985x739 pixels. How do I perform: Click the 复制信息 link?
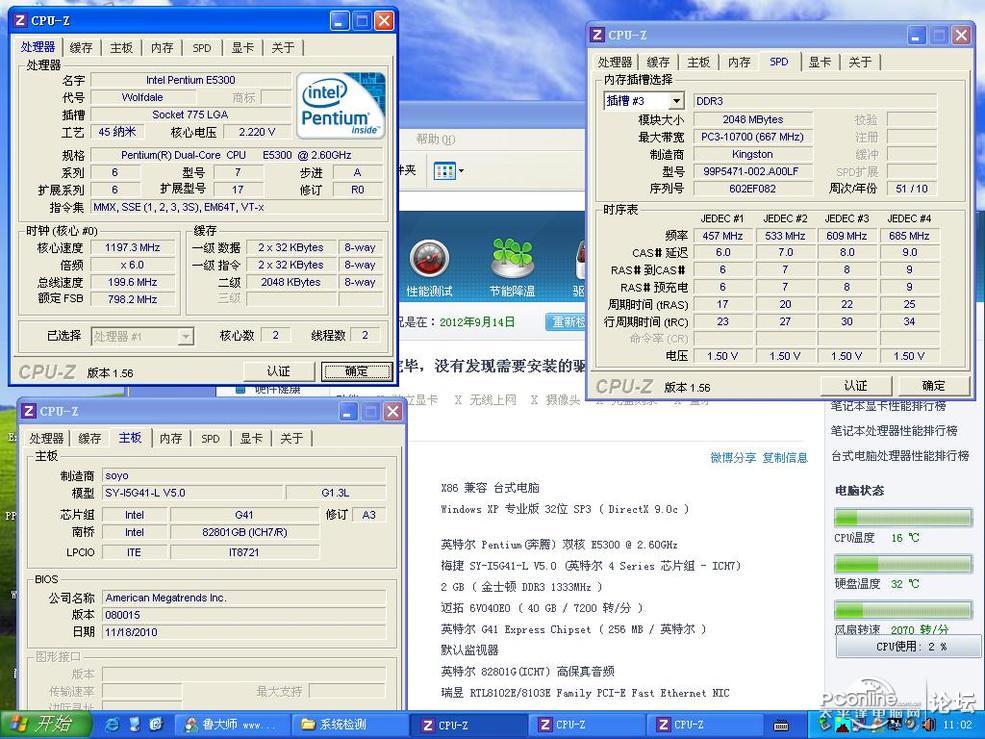coord(785,458)
